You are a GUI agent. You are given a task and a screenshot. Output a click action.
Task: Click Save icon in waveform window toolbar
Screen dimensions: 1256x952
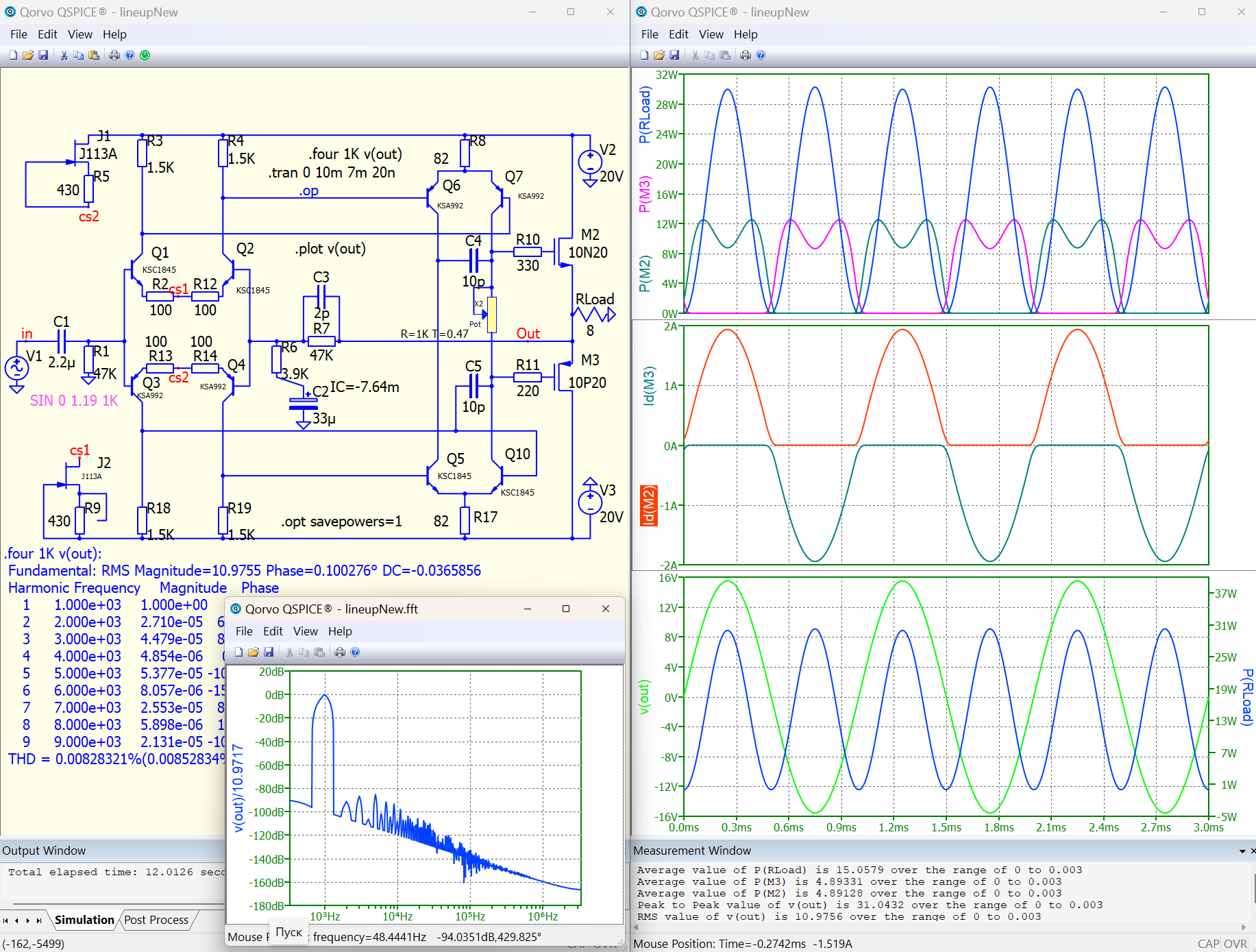click(x=674, y=56)
